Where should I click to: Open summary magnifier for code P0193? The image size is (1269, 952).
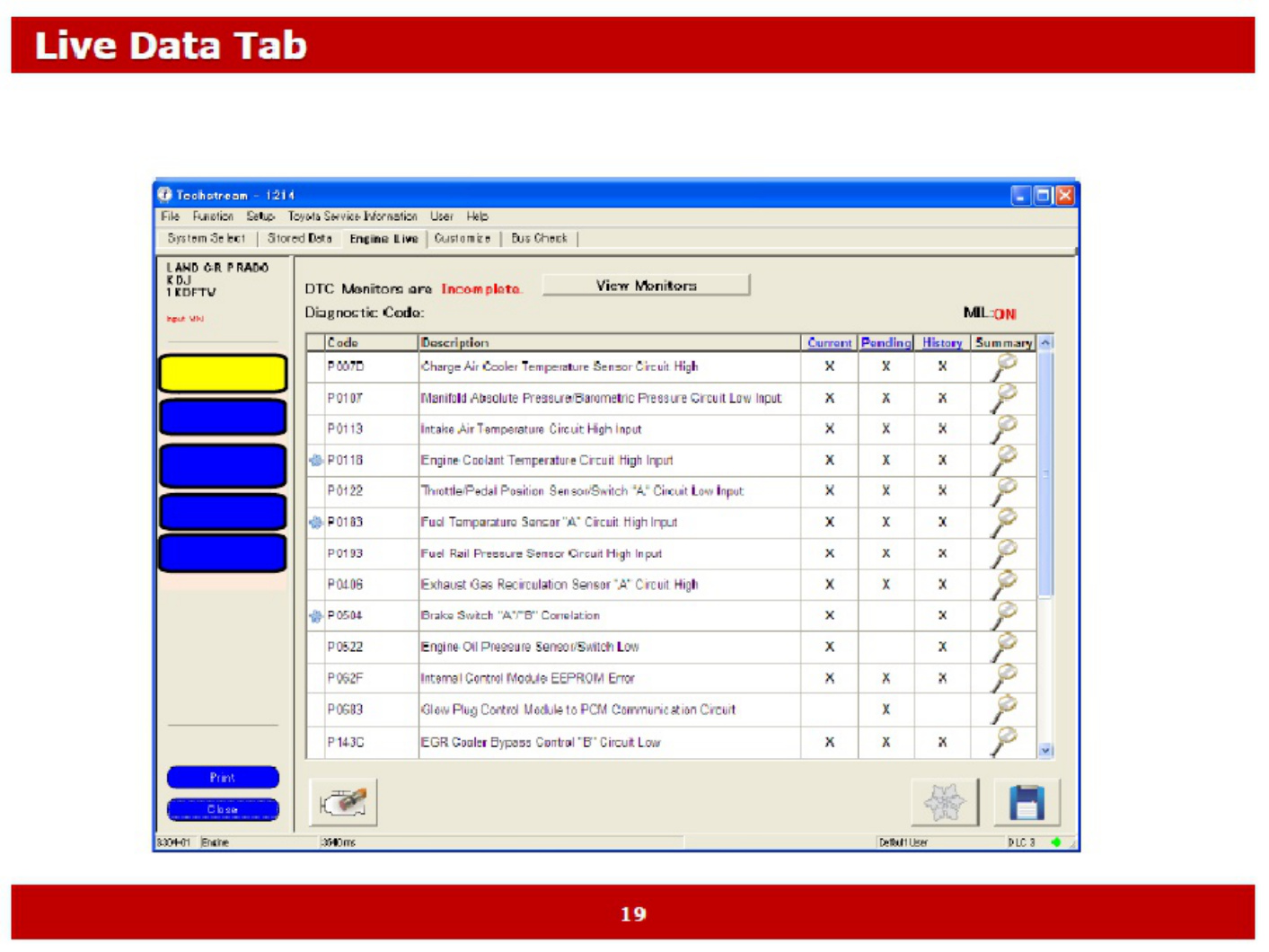point(1004,553)
